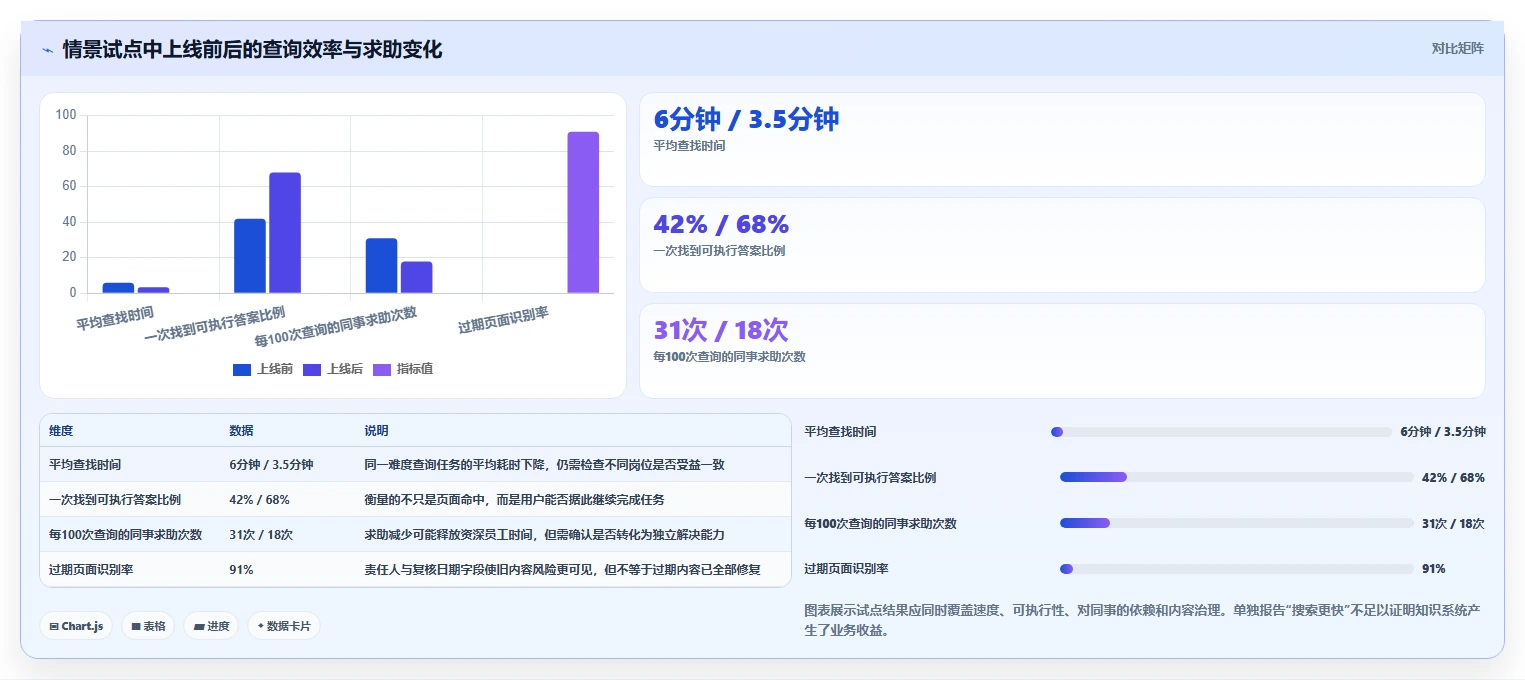Click the 平均查找时间 x-axis label in chart
This screenshot has width=1525, height=680.
(115, 318)
